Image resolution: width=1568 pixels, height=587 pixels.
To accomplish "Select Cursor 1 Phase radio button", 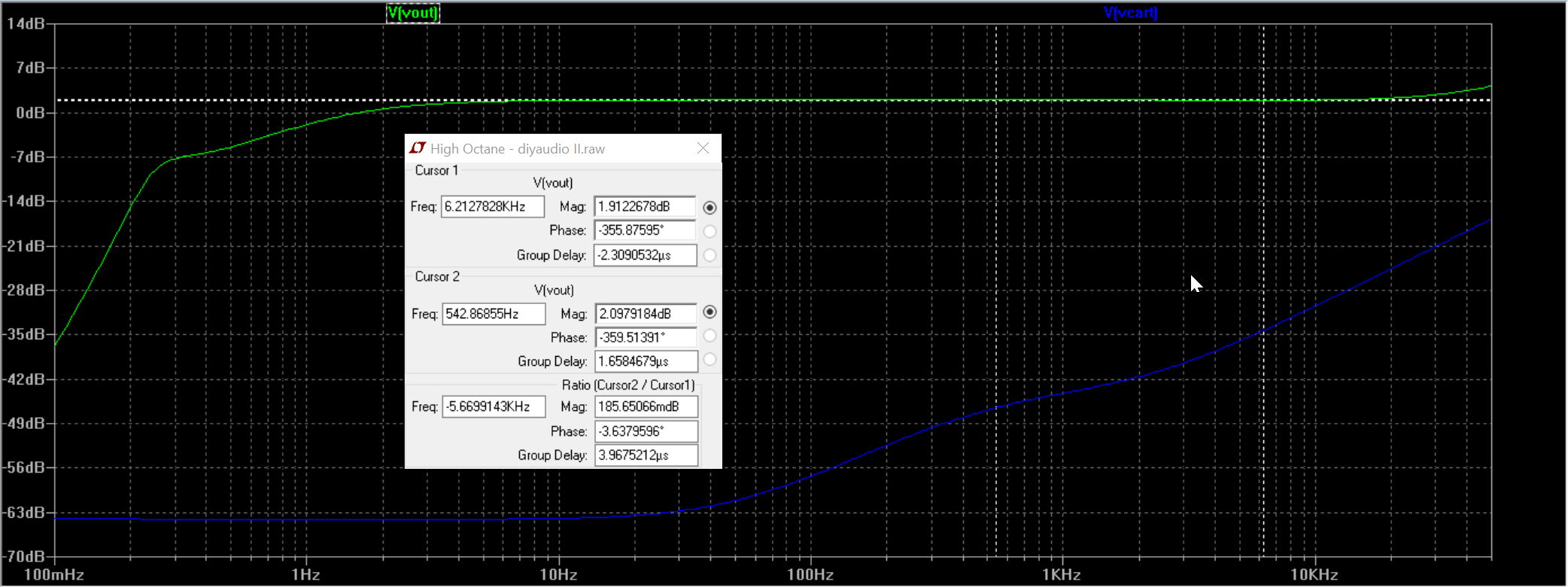I will (x=710, y=231).
